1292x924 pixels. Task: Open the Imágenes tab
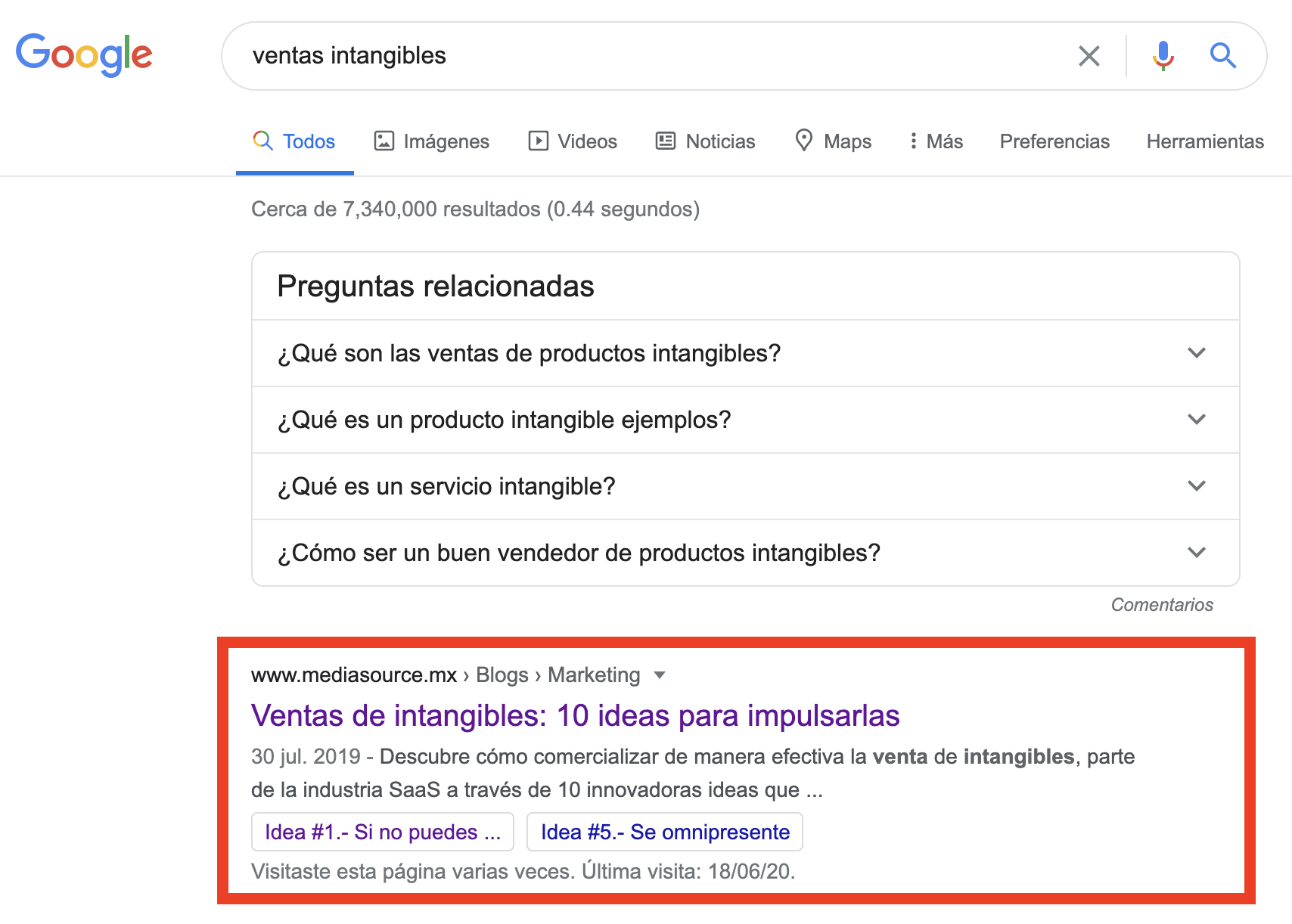pyautogui.click(x=432, y=141)
